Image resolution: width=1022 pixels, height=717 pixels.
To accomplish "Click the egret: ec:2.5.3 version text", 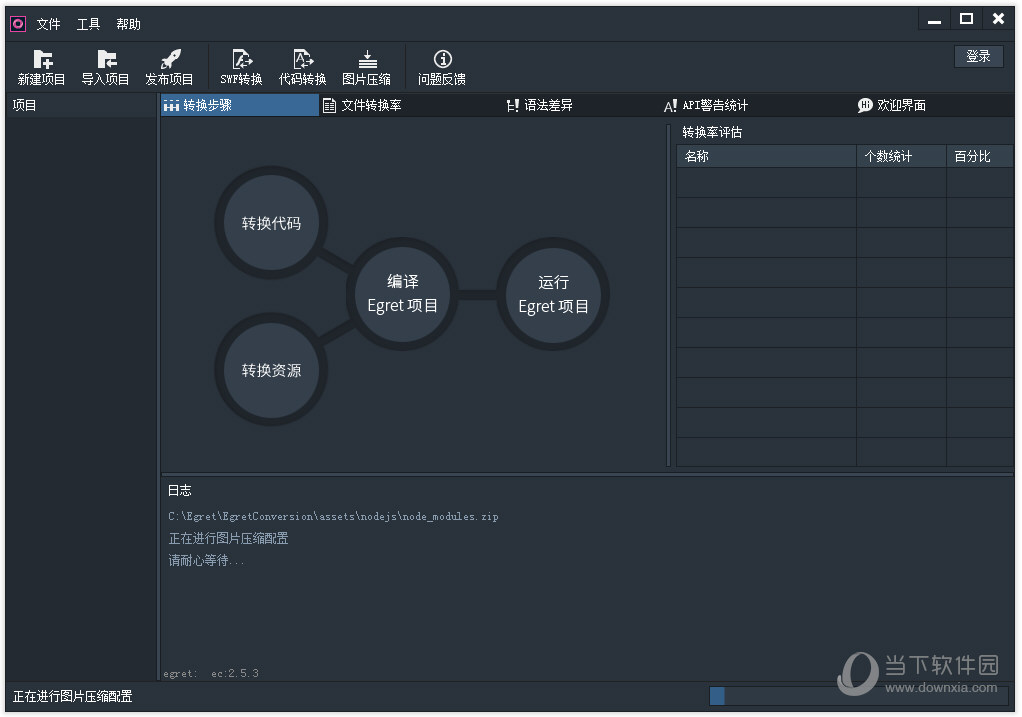I will click(x=211, y=673).
